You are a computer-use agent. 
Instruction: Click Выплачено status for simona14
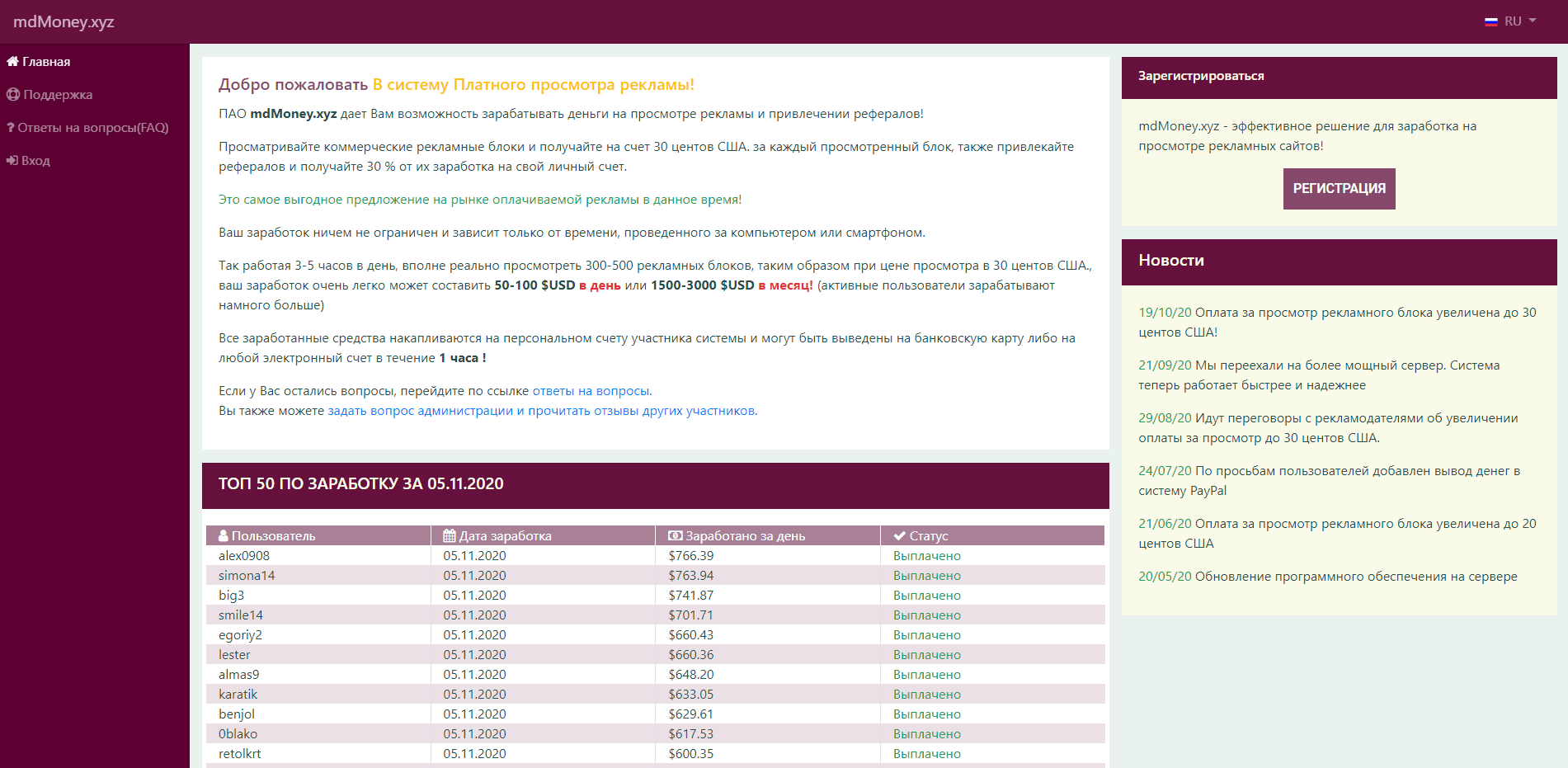pyautogui.click(x=927, y=576)
